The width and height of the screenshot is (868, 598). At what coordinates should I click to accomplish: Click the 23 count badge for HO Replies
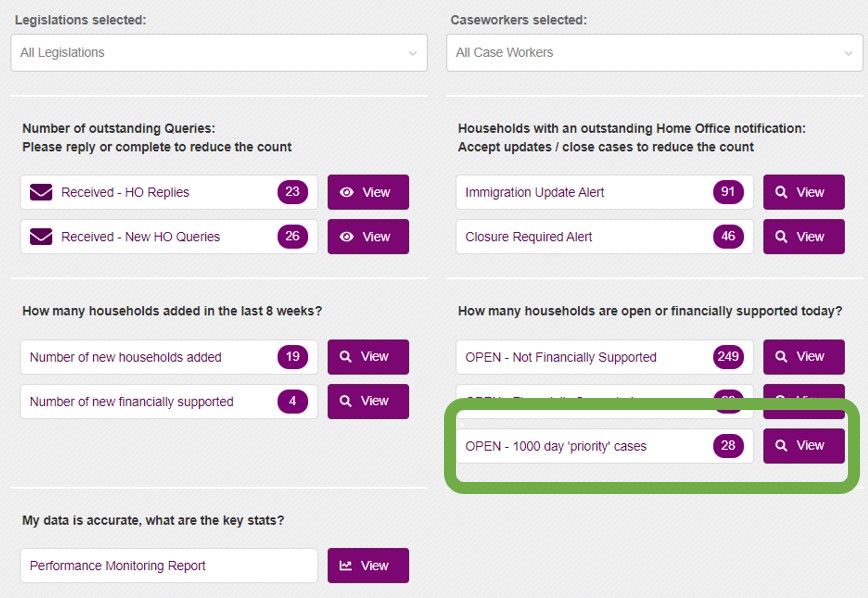tap(292, 193)
